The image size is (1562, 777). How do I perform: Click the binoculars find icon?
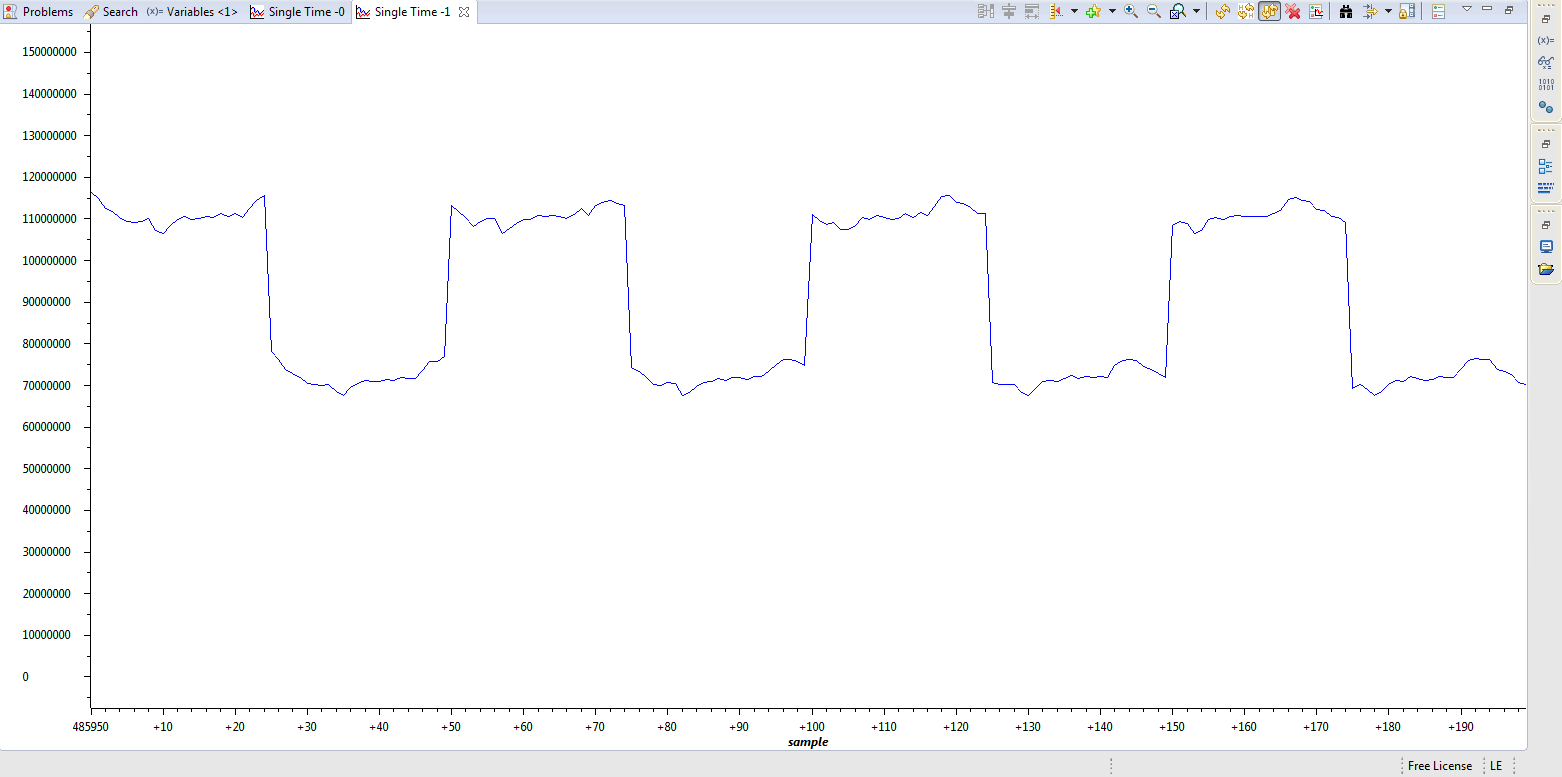pos(1346,11)
